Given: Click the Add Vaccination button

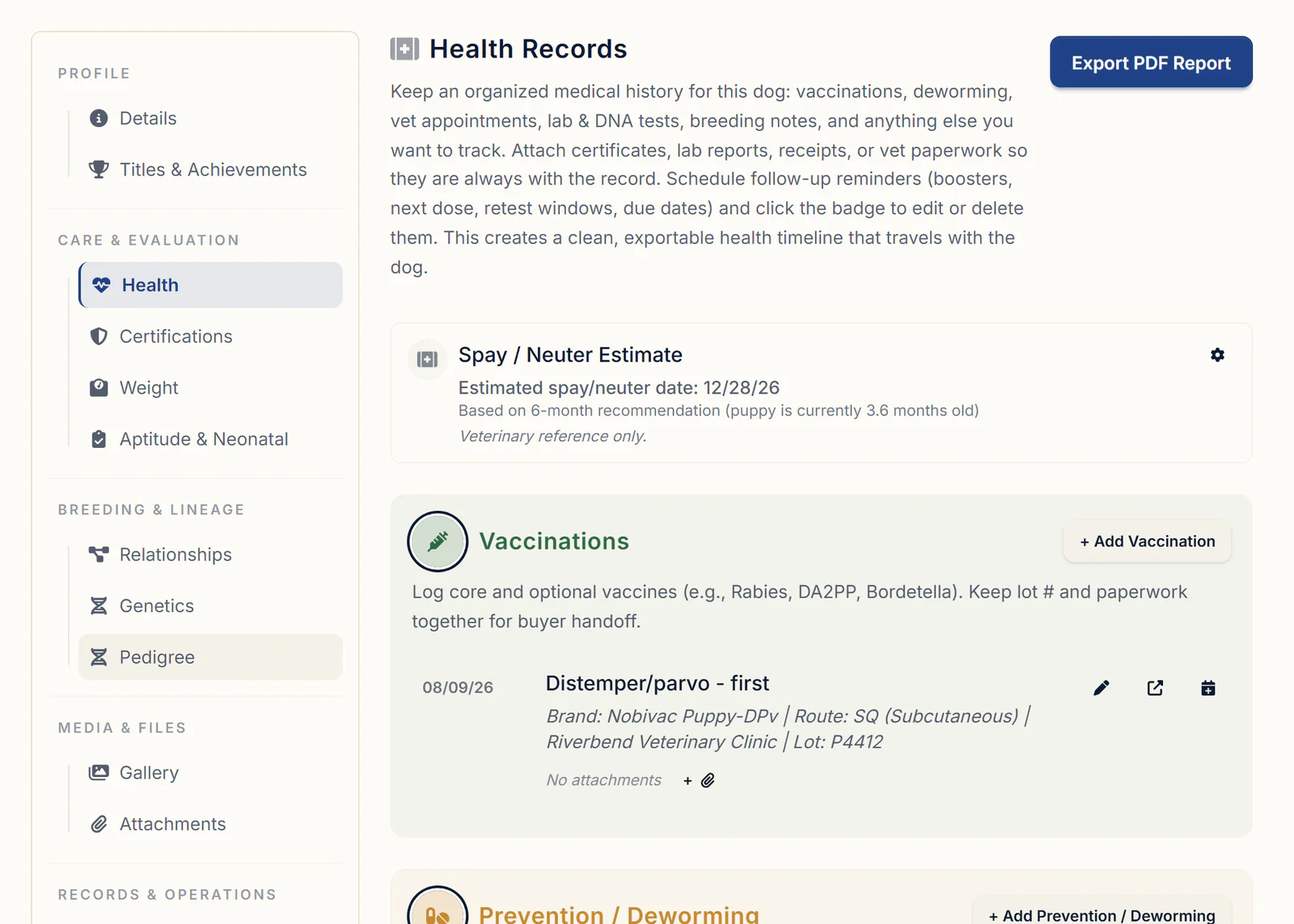Looking at the screenshot, I should point(1148,542).
